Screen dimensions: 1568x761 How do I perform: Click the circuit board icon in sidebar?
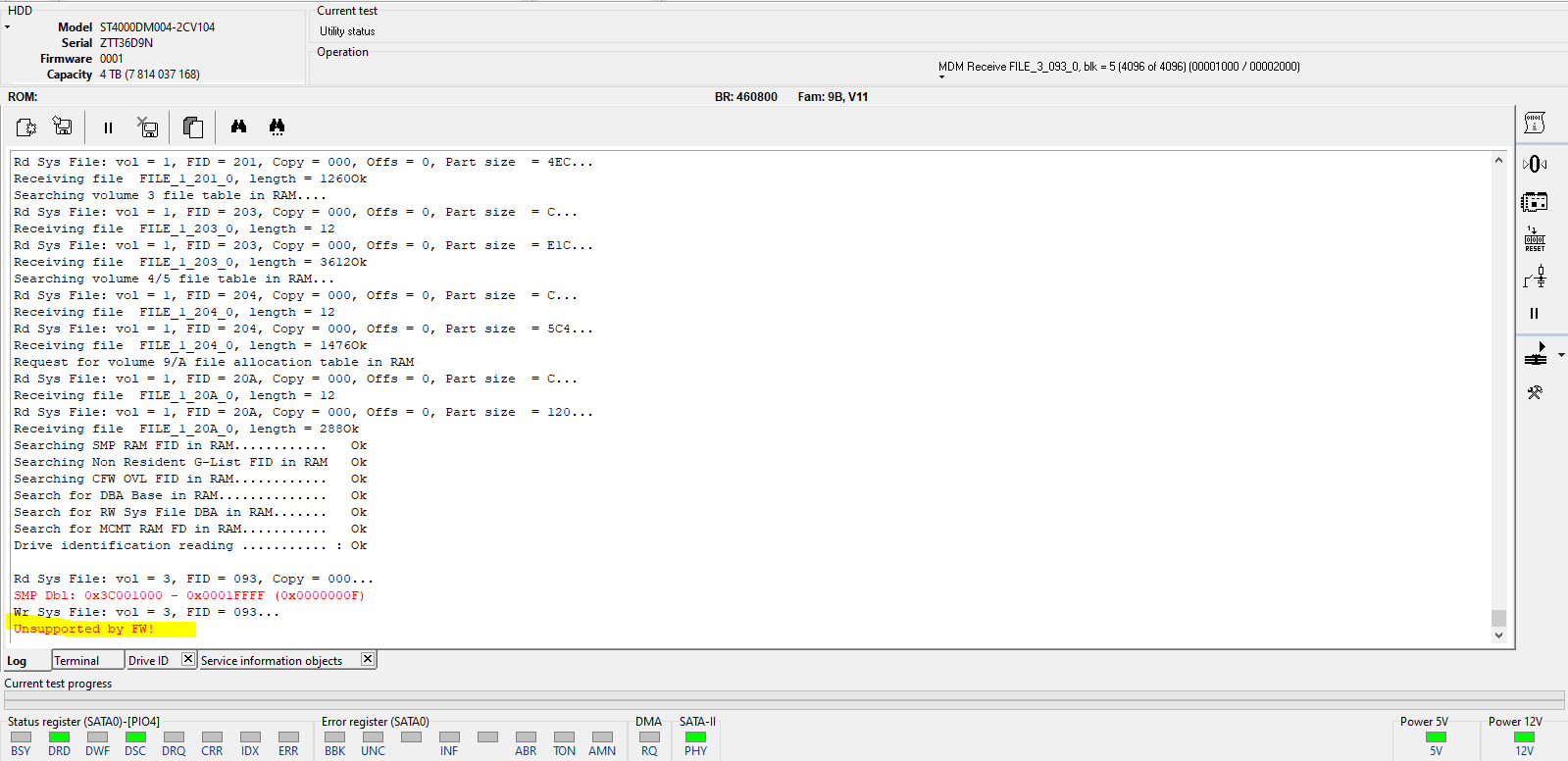[x=1535, y=202]
